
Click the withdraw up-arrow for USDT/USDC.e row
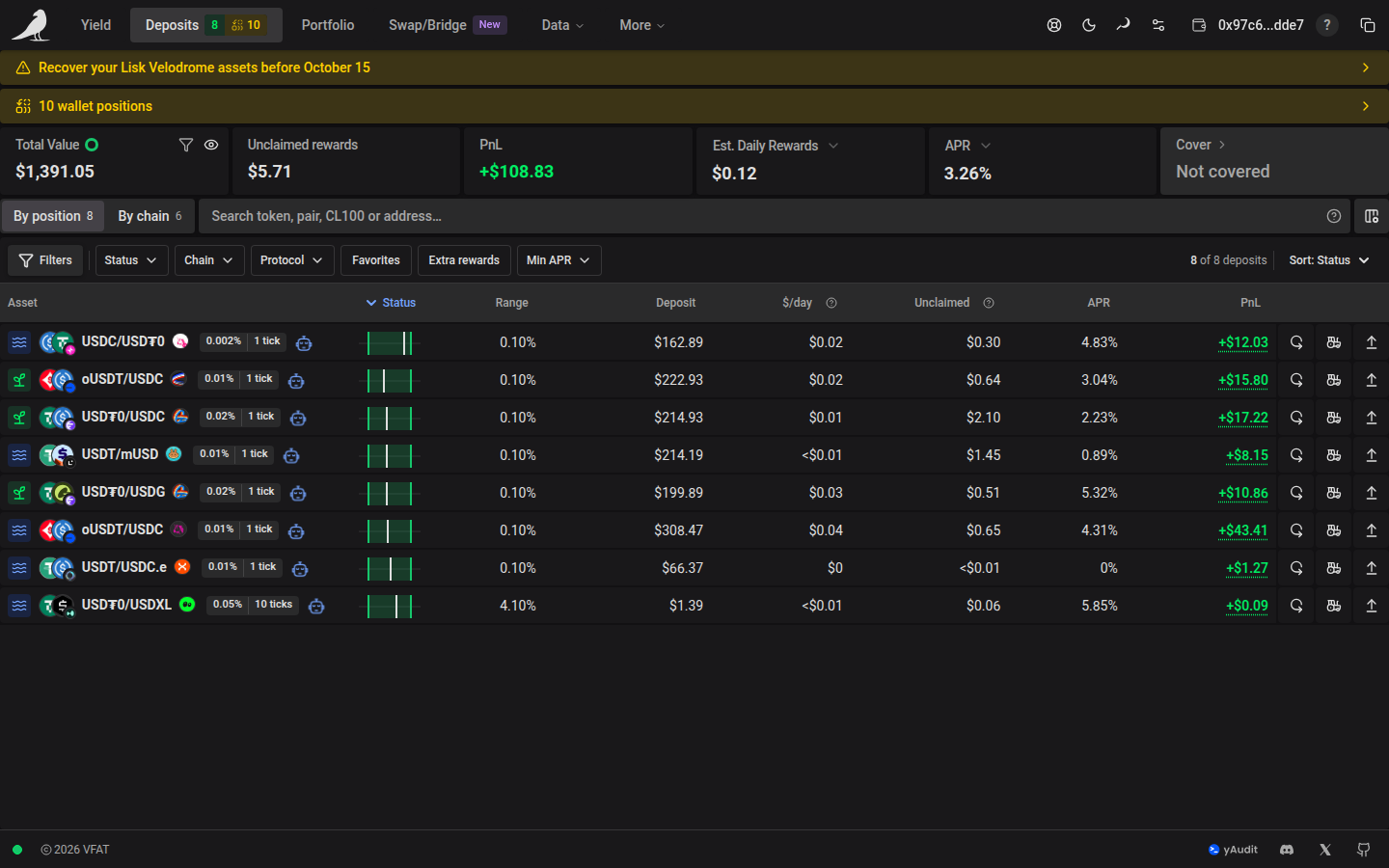pos(1372,568)
